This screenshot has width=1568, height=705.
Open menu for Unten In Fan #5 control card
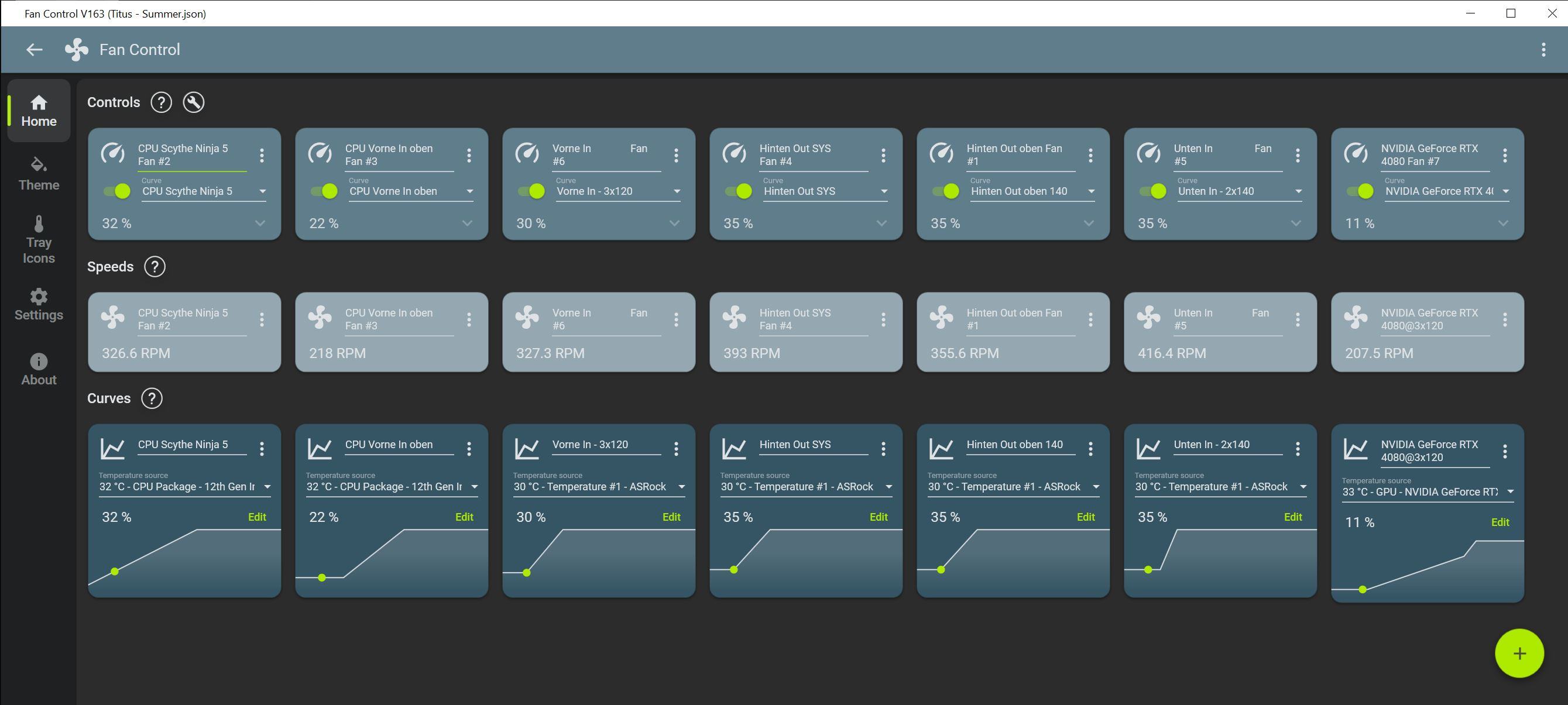(1297, 155)
